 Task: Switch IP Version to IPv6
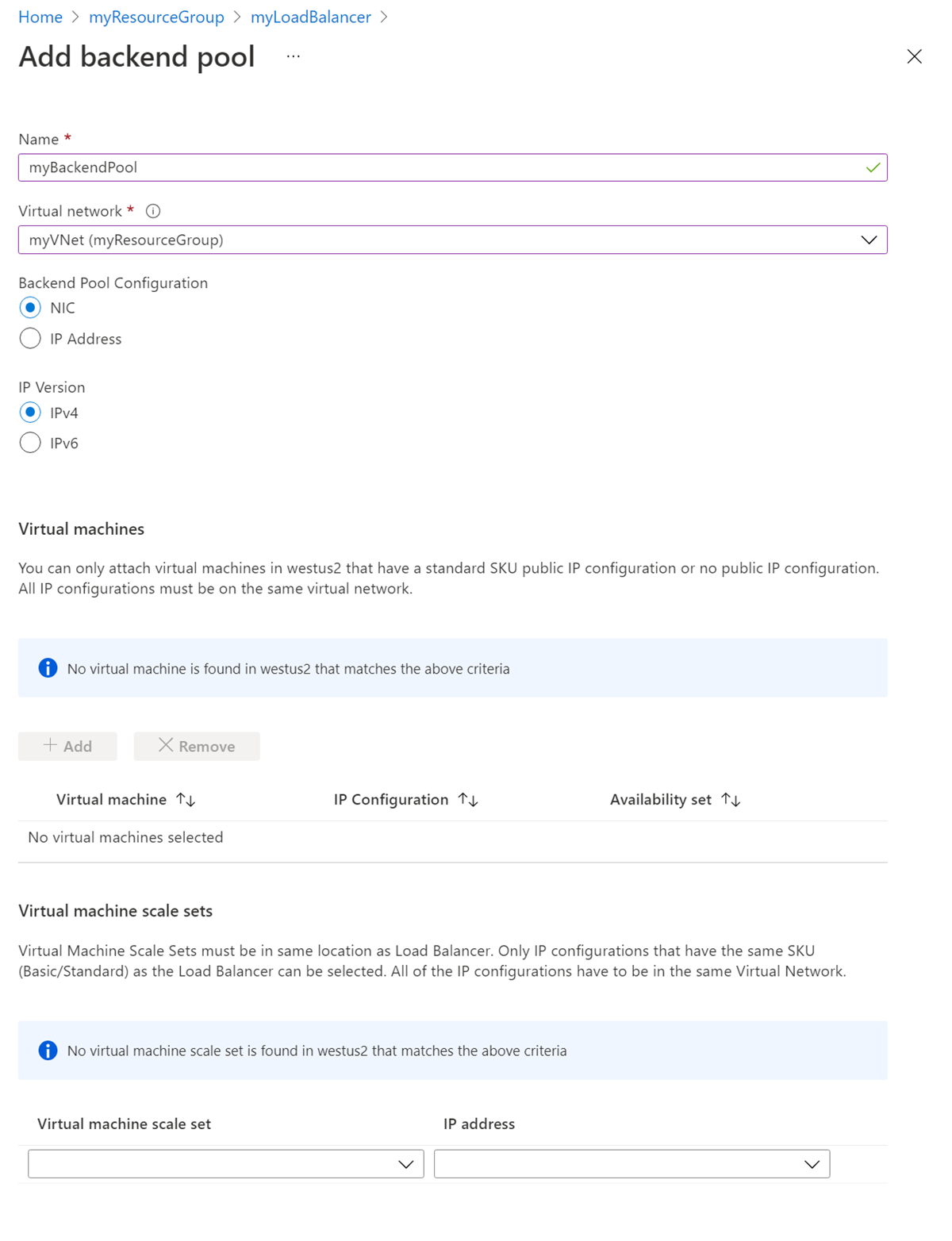(29, 442)
